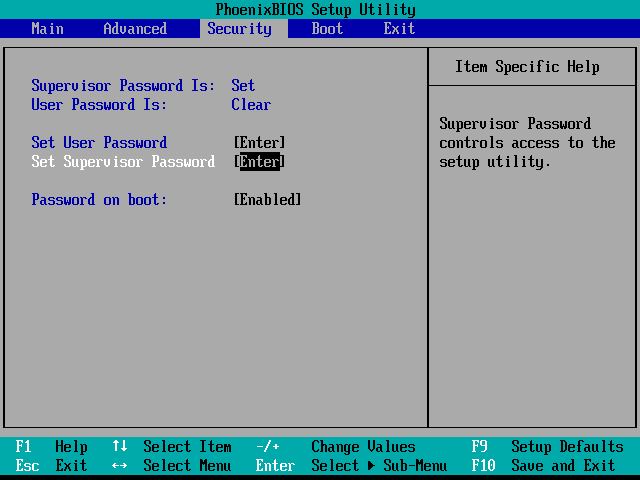Click the F10 Save and Exit legend
This screenshot has height=480, width=640.
click(543, 466)
